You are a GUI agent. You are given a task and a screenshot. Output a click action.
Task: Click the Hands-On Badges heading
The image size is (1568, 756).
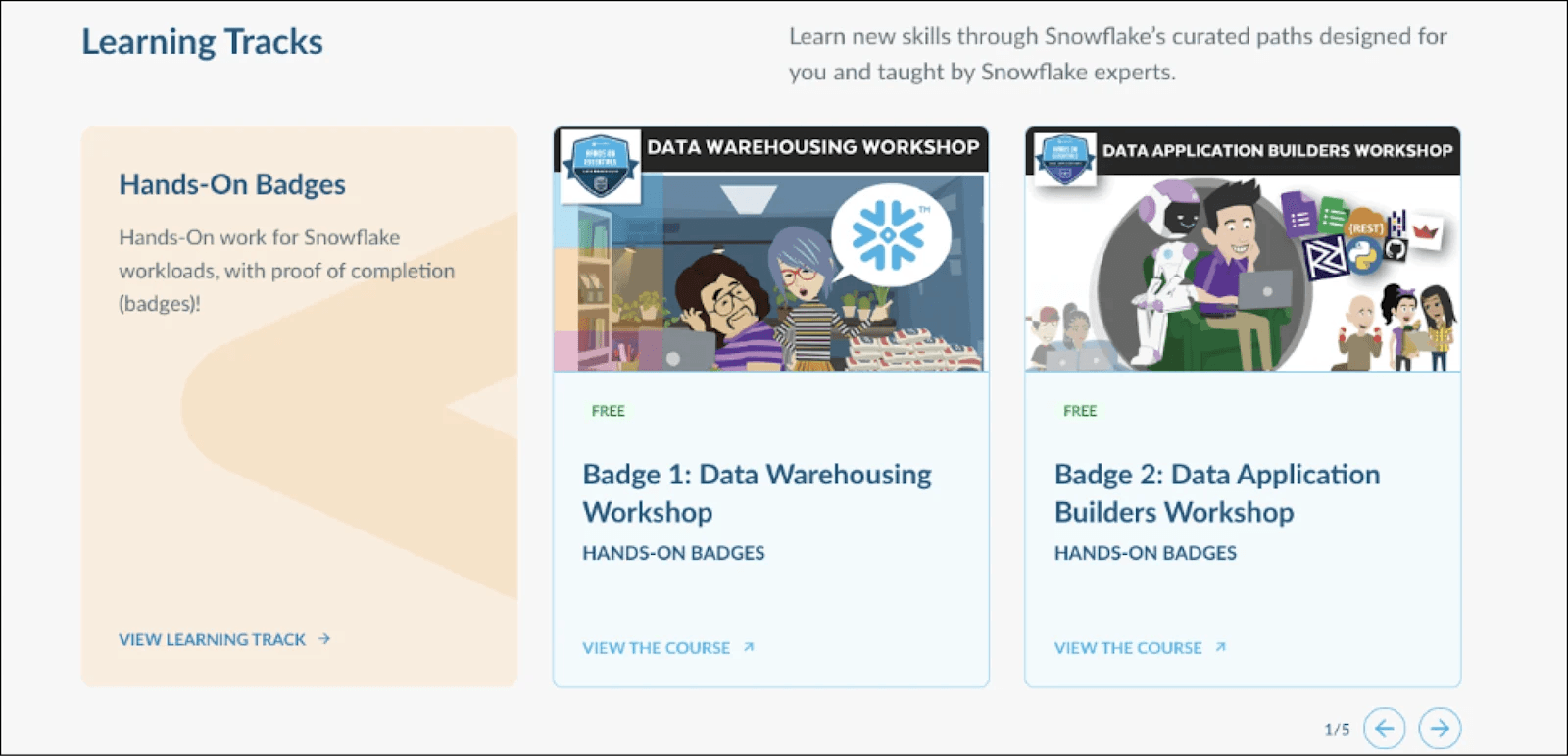232,184
